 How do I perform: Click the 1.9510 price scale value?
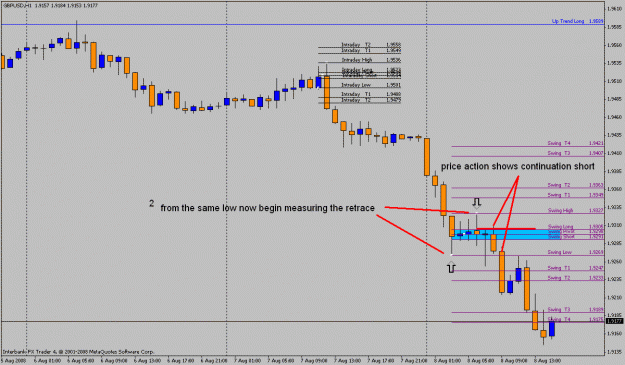(x=614, y=81)
